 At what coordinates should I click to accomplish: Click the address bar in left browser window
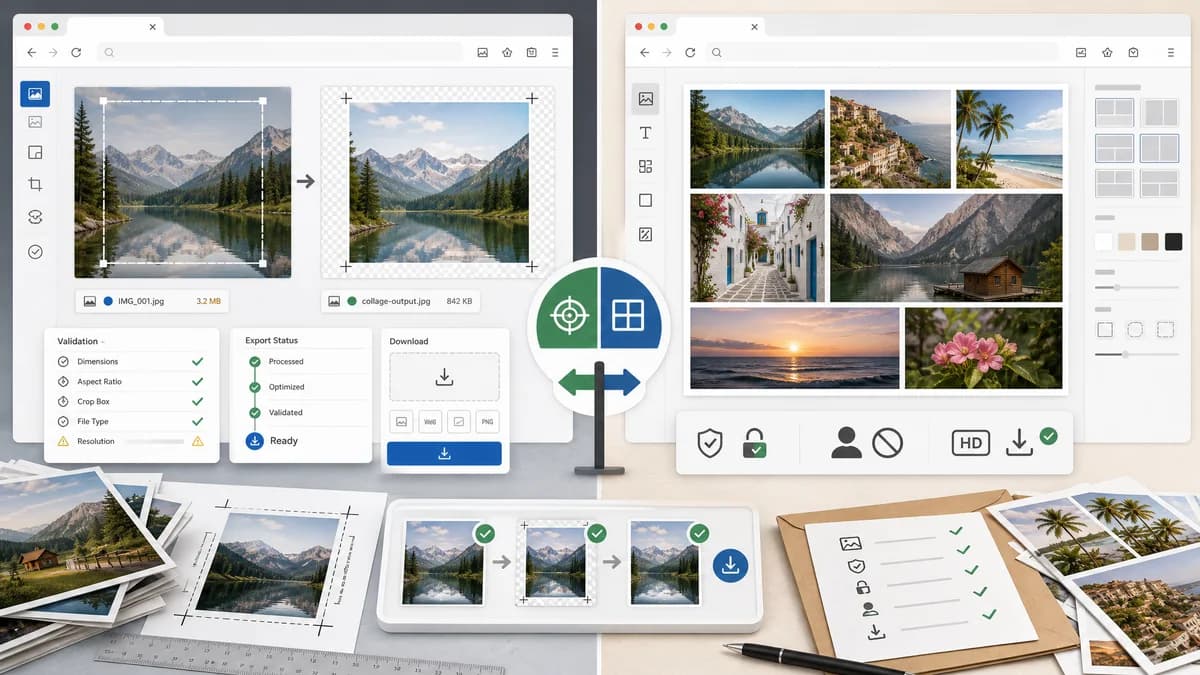(x=280, y=52)
